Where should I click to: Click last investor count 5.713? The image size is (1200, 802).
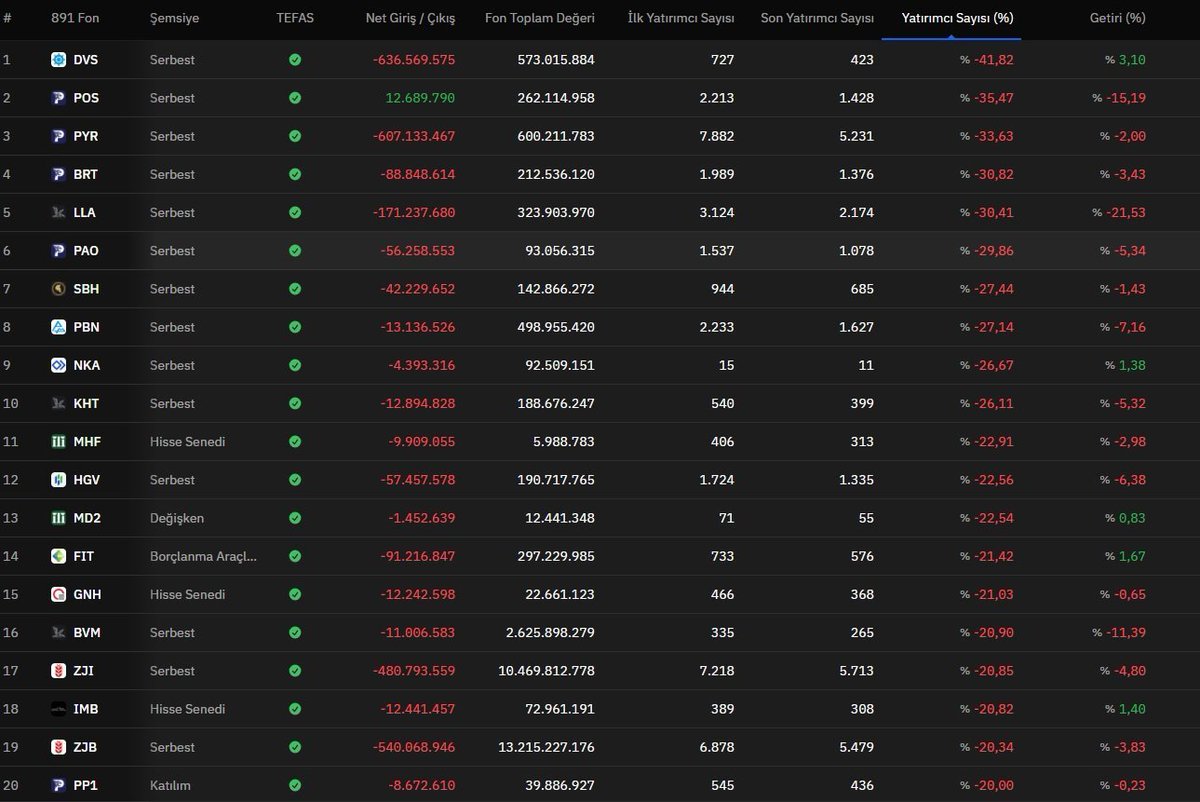click(x=856, y=671)
